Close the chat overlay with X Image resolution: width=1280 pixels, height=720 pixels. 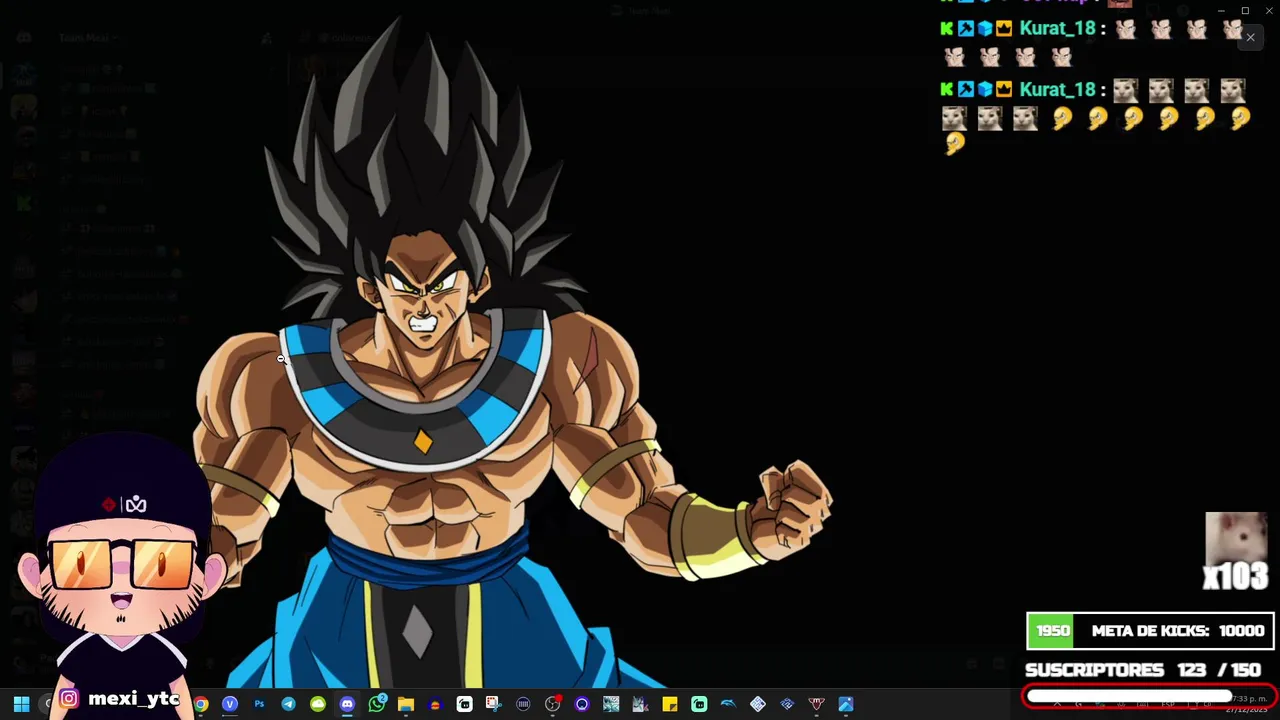[1250, 38]
